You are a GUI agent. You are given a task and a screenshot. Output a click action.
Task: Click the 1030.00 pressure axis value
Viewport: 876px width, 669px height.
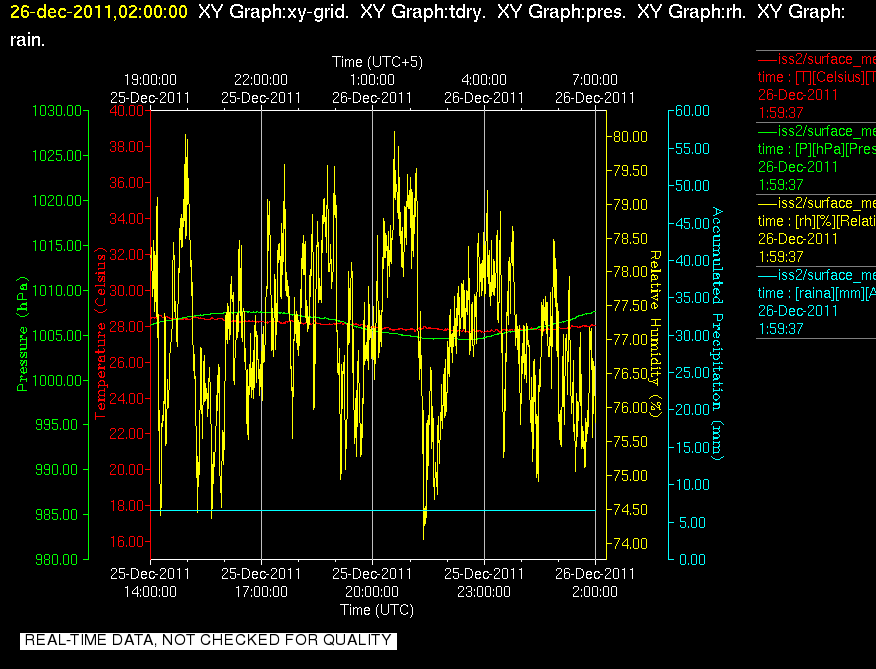point(57,111)
